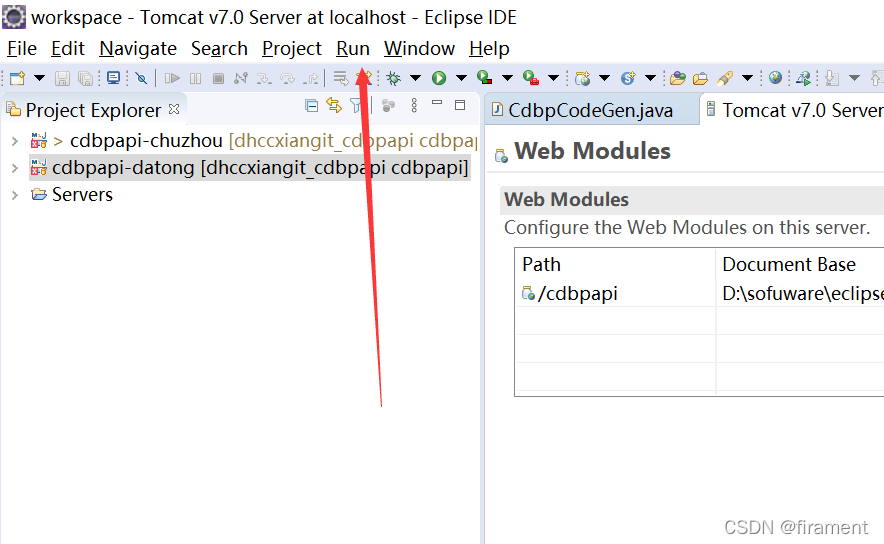This screenshot has width=884, height=544.
Task: Open the Help menu
Action: pos(489,48)
